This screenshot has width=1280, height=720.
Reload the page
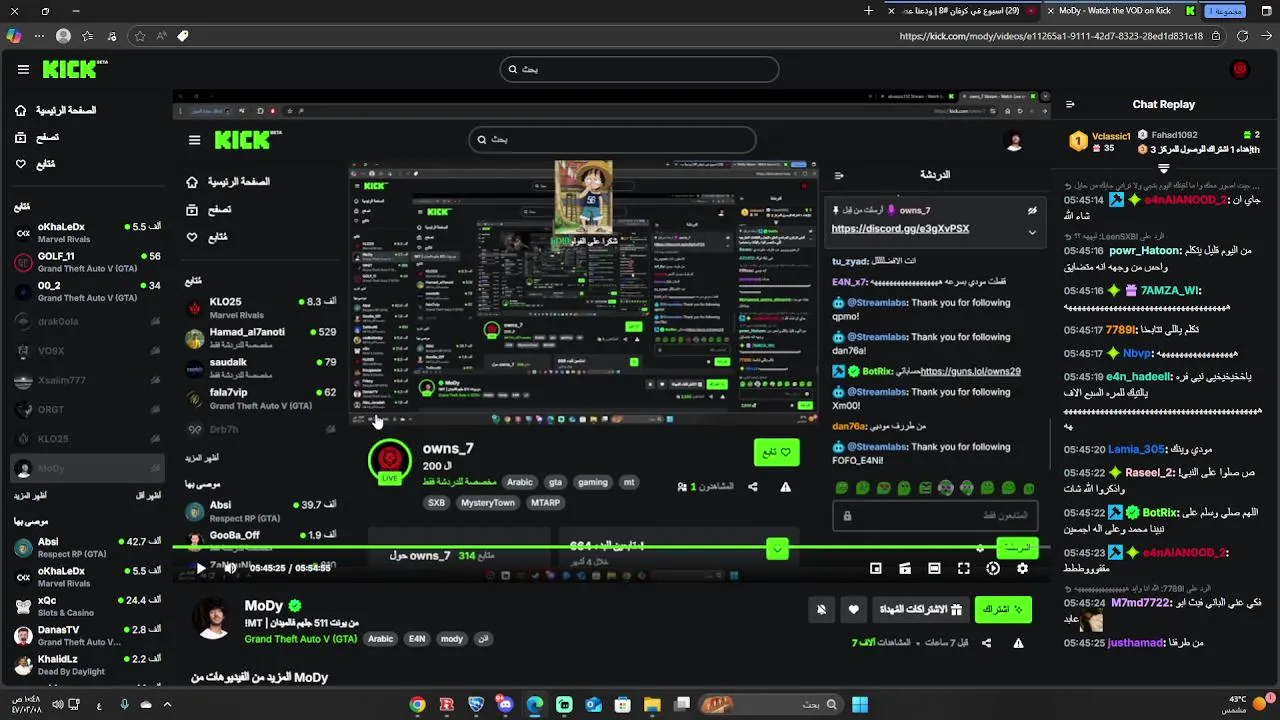tap(1242, 36)
